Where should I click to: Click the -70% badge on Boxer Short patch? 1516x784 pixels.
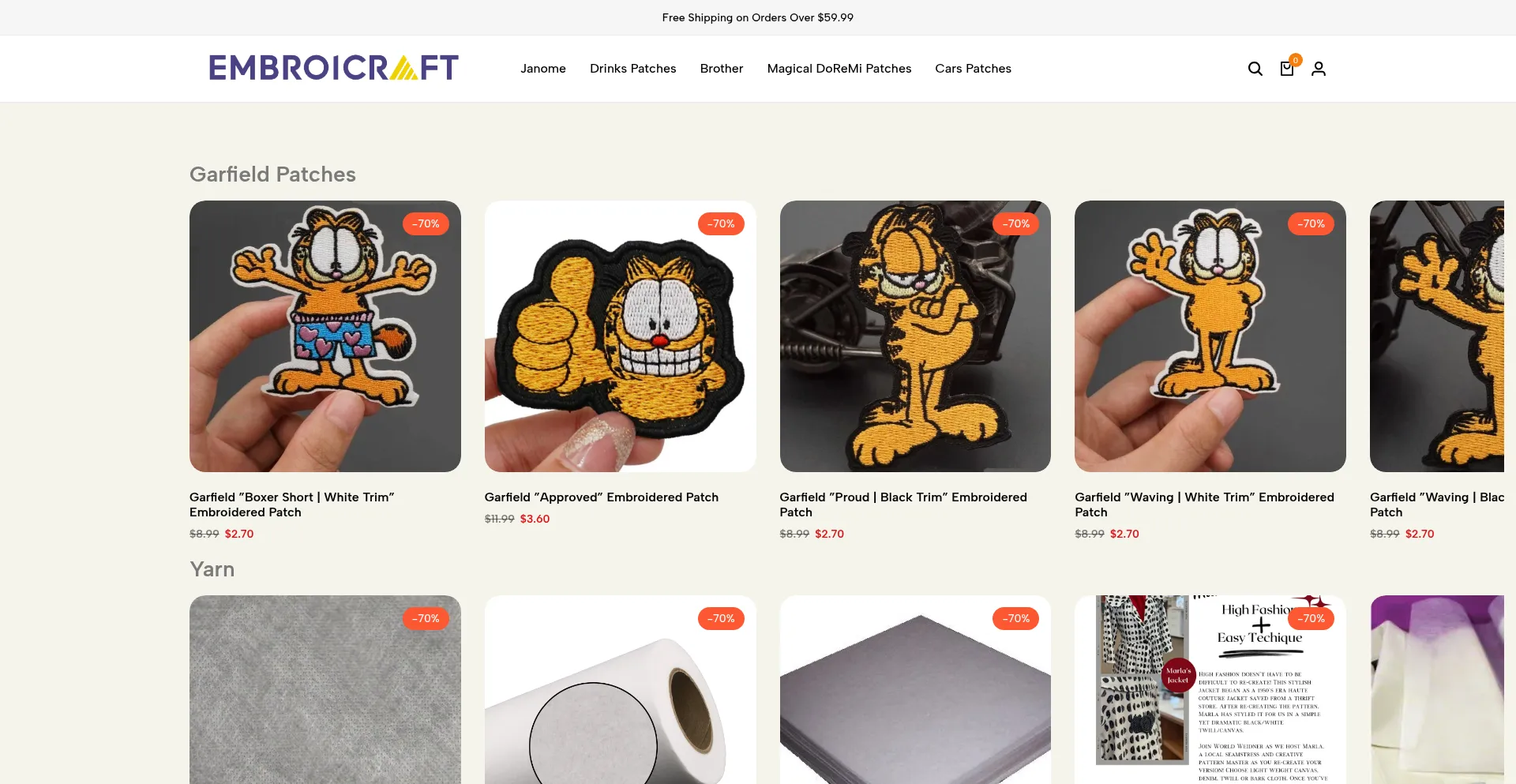click(426, 223)
